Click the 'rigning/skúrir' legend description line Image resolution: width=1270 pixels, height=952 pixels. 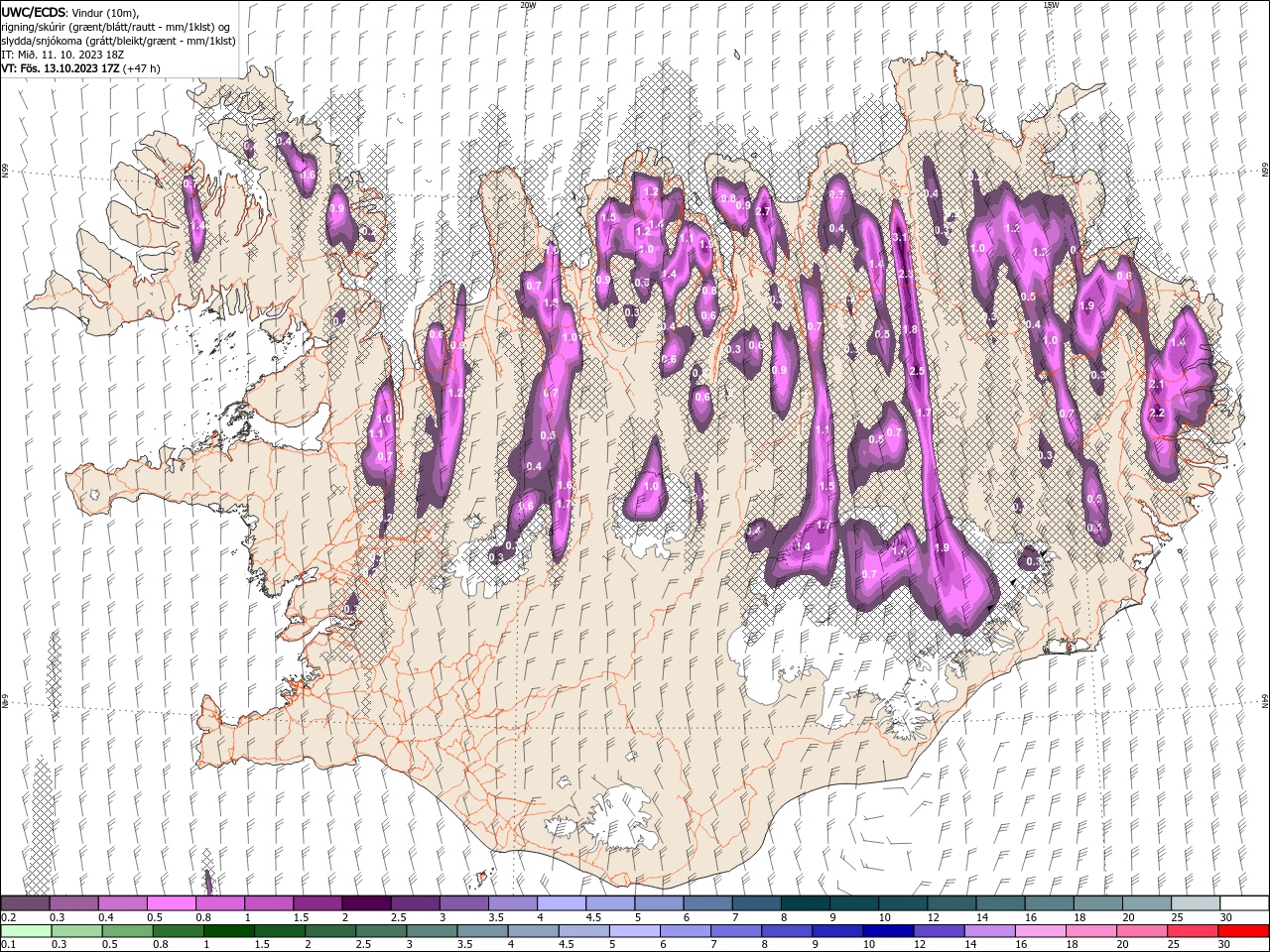click(117, 27)
